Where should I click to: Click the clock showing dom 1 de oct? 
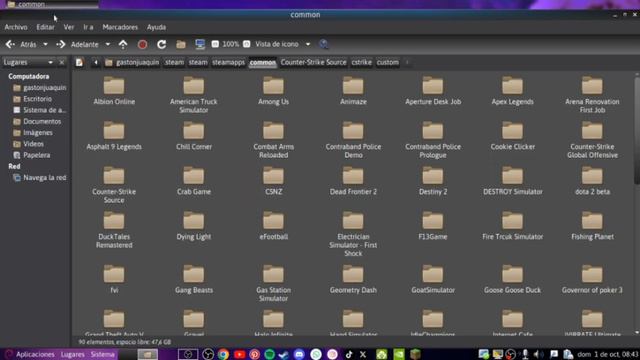tap(608, 354)
